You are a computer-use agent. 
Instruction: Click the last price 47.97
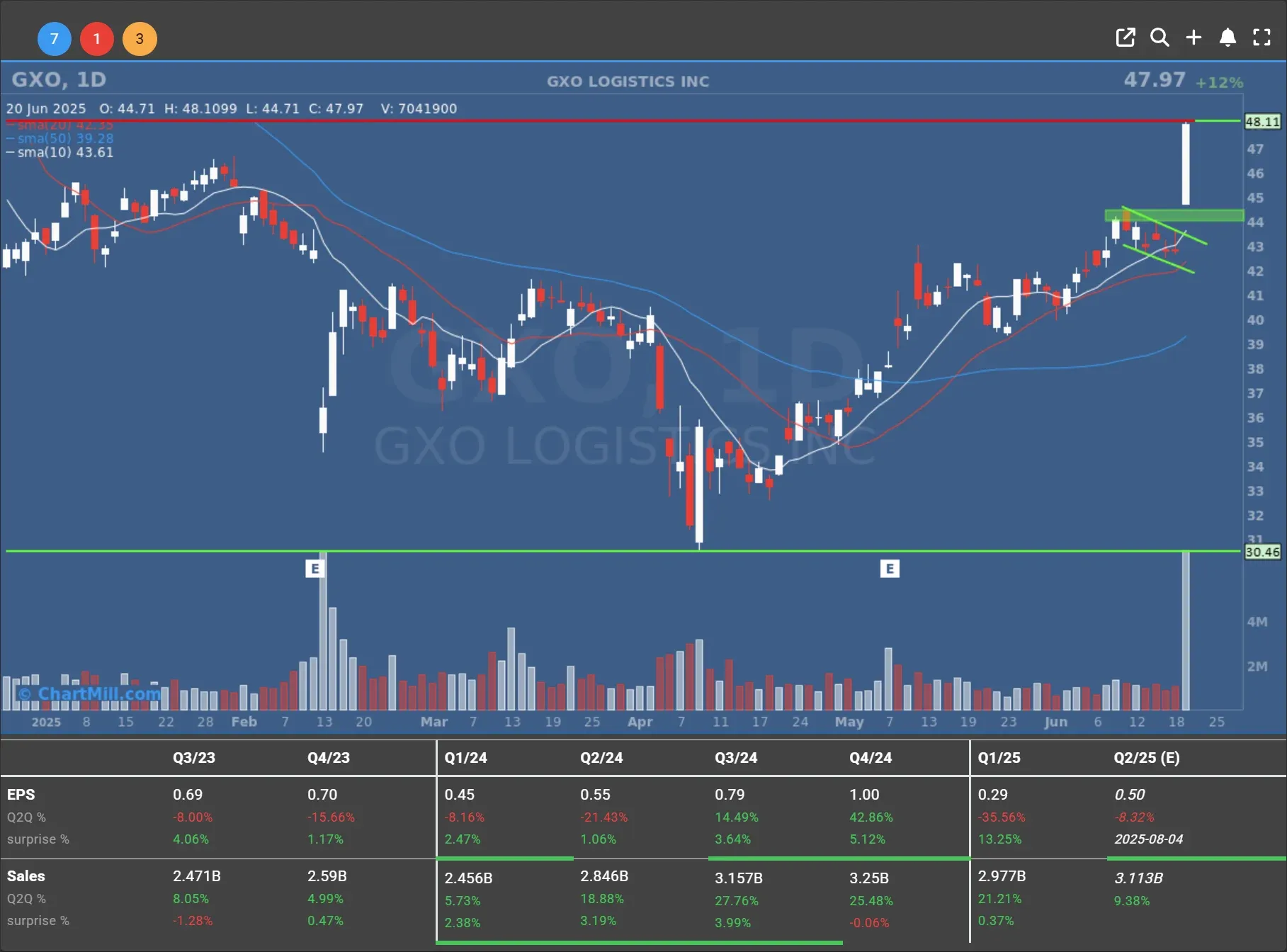[1155, 79]
